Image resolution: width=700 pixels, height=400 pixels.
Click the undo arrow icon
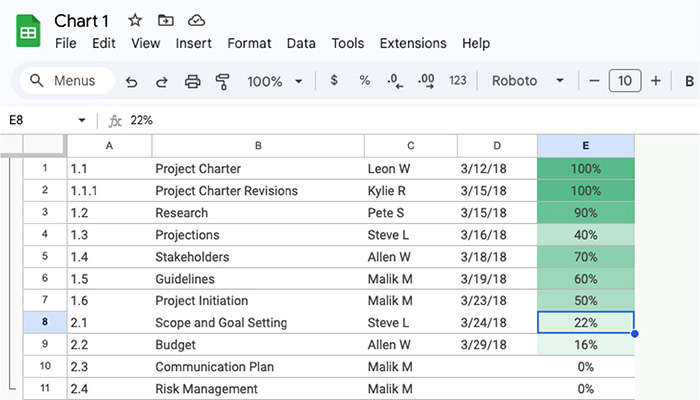[x=131, y=82]
